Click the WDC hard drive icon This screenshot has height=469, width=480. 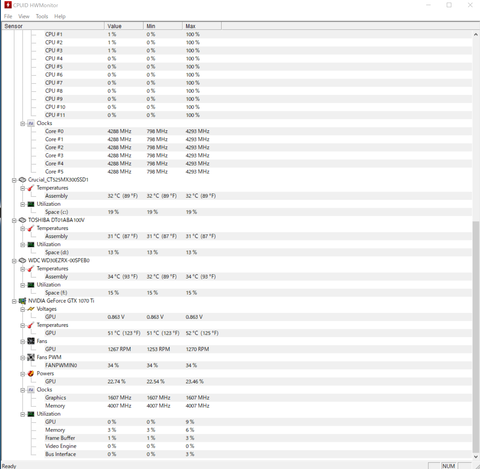pos(22,260)
